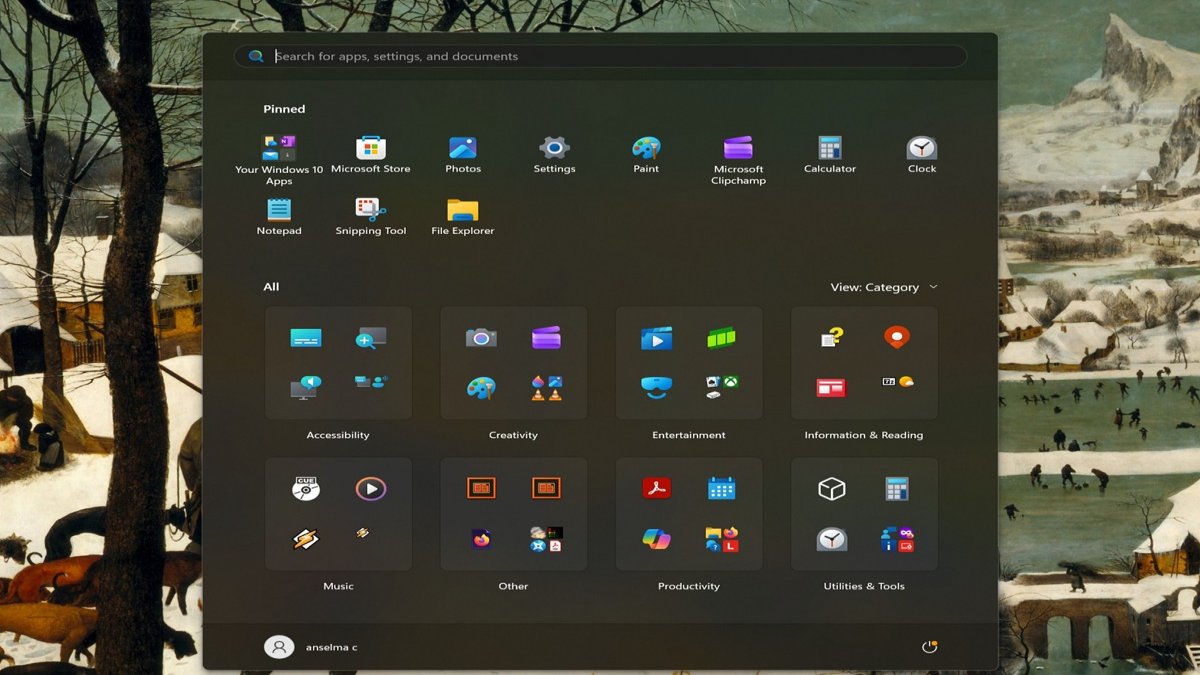Launch Paint from the Pinned section

(x=646, y=155)
